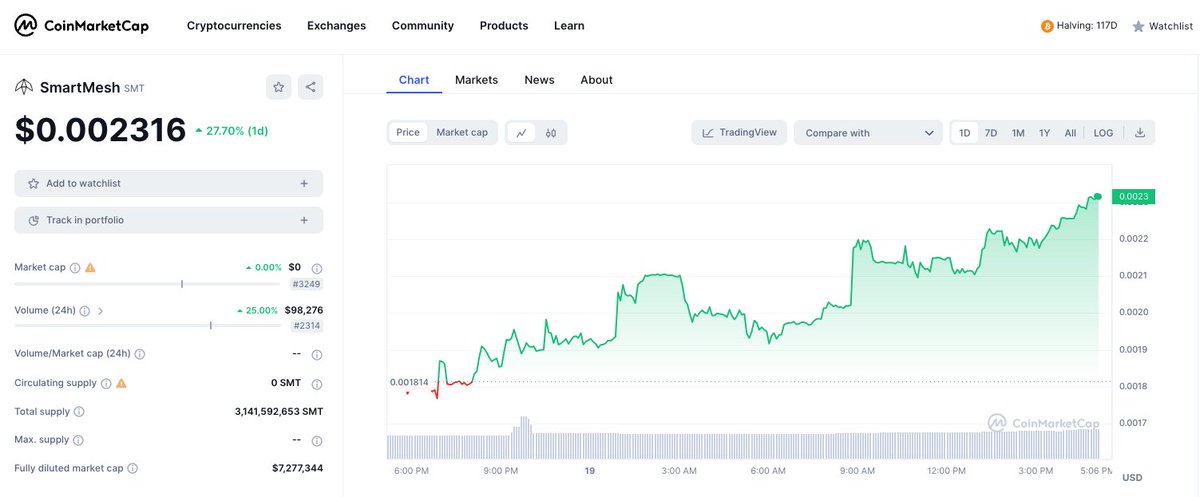Image resolution: width=1200 pixels, height=497 pixels.
Task: Click market cap rank #3249 badge
Action: (x=306, y=283)
